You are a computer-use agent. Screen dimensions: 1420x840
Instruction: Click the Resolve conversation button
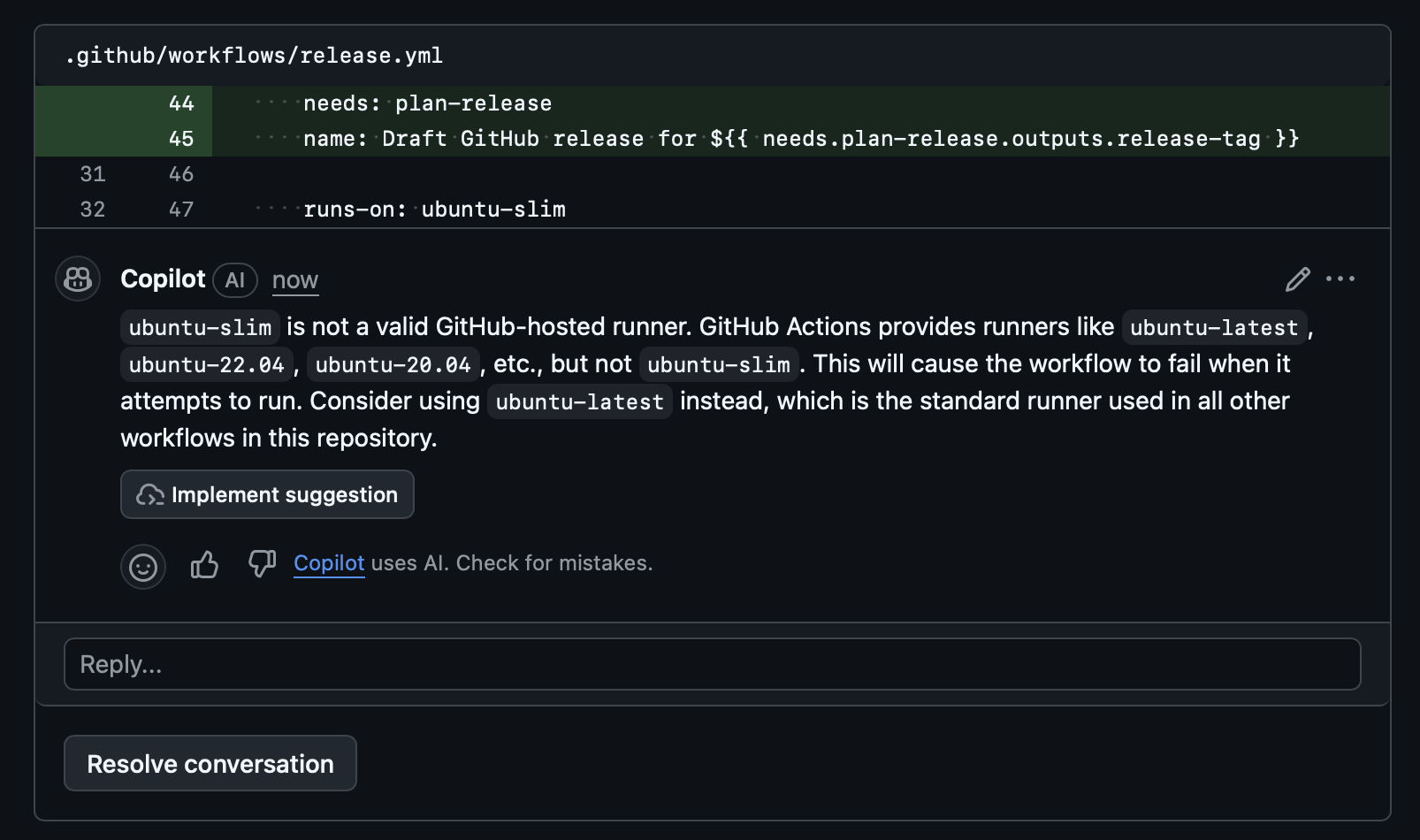[210, 763]
